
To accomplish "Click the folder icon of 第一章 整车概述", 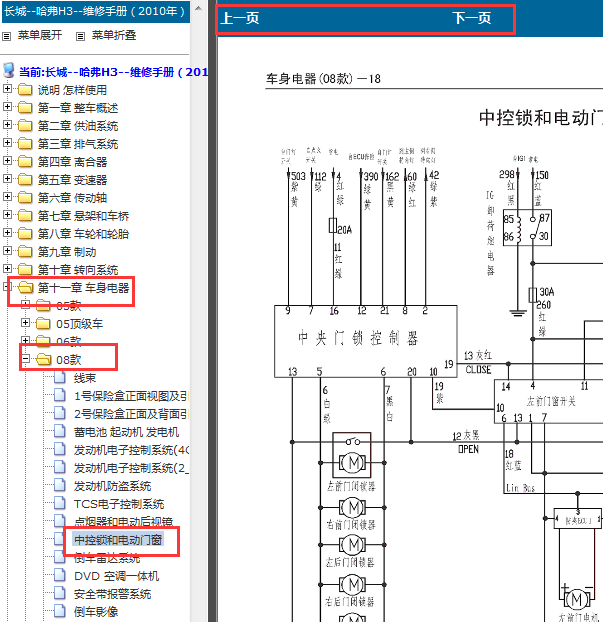I will [25, 108].
